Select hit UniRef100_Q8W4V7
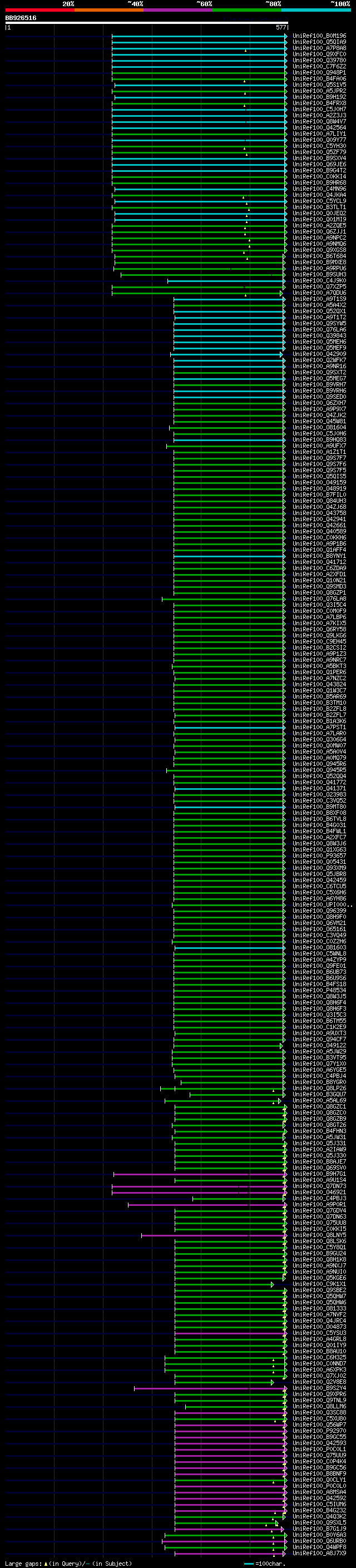 (319, 122)
